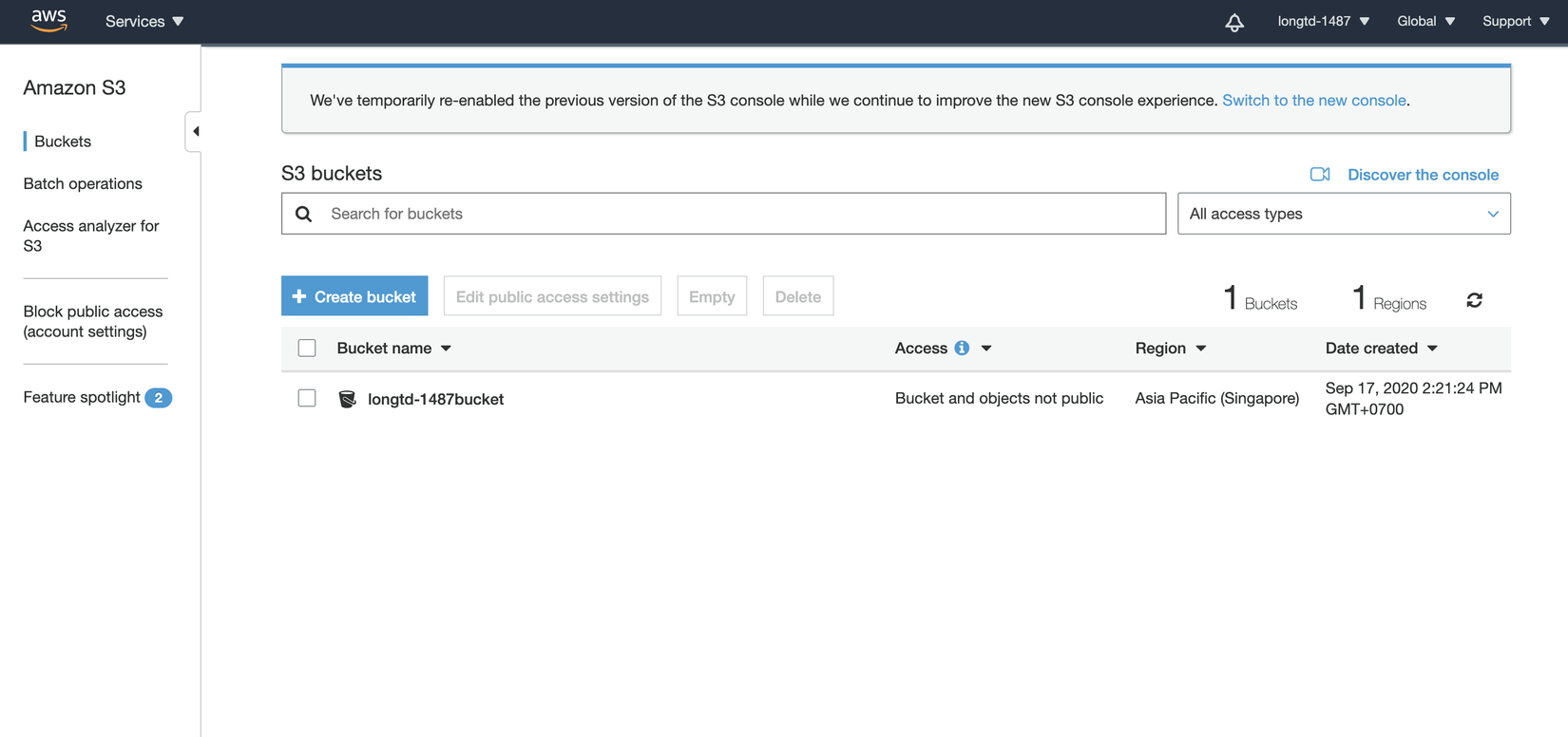Sort by the Access column arrow
This screenshot has height=737, width=1568.
click(986, 349)
